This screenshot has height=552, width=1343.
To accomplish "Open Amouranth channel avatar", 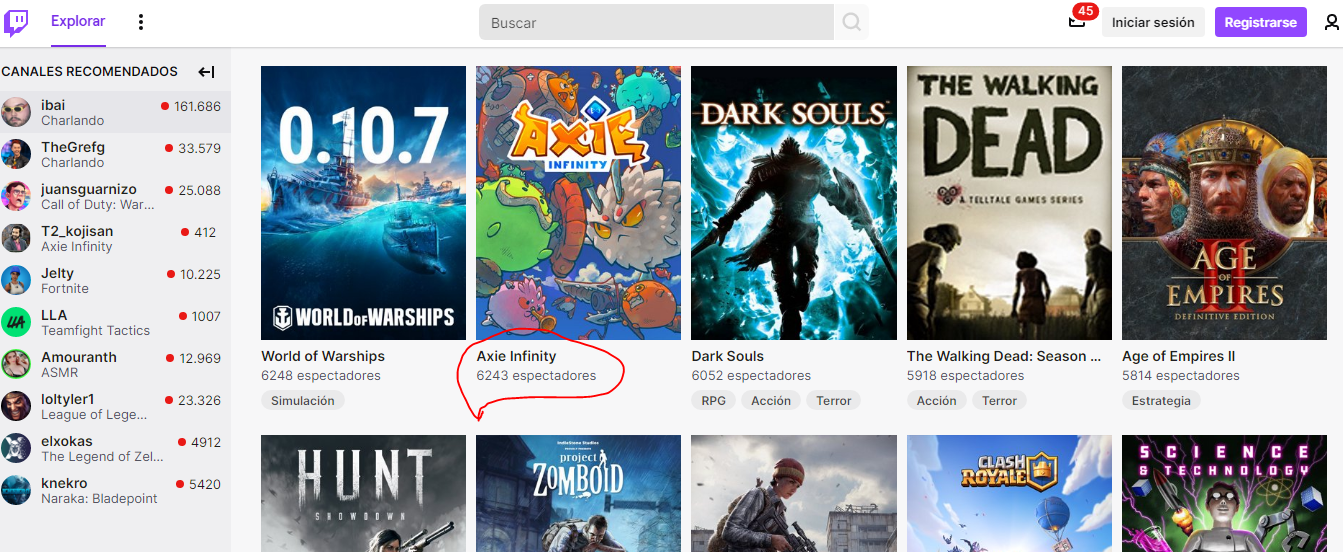I will click(x=16, y=364).
